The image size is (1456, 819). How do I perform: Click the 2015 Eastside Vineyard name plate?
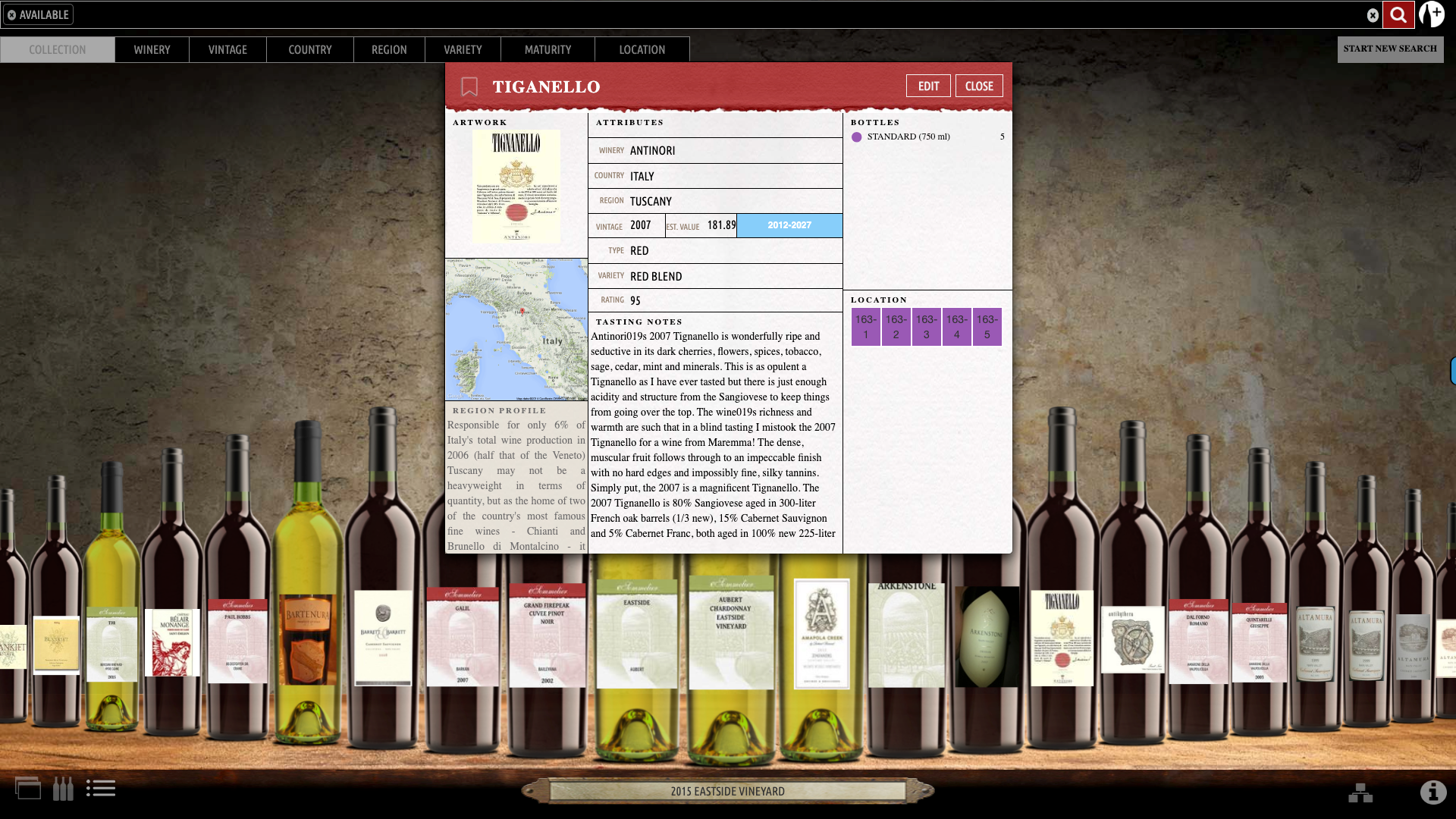point(728,792)
